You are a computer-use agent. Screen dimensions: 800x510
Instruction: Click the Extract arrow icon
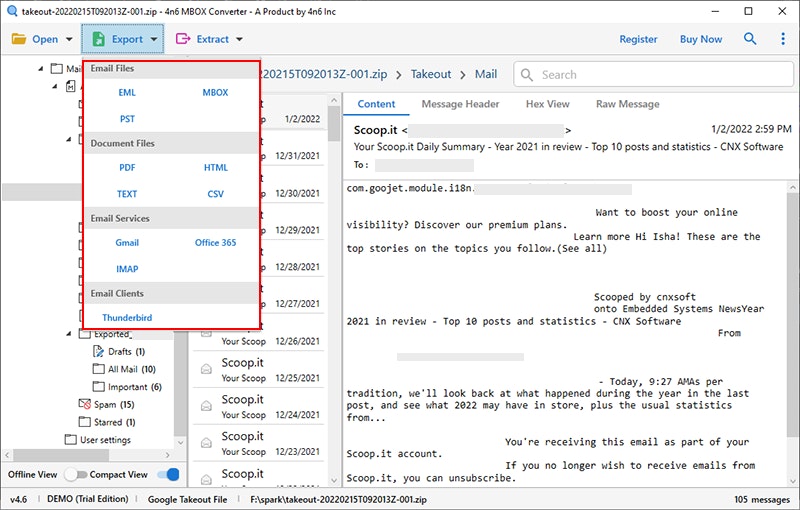click(x=183, y=39)
